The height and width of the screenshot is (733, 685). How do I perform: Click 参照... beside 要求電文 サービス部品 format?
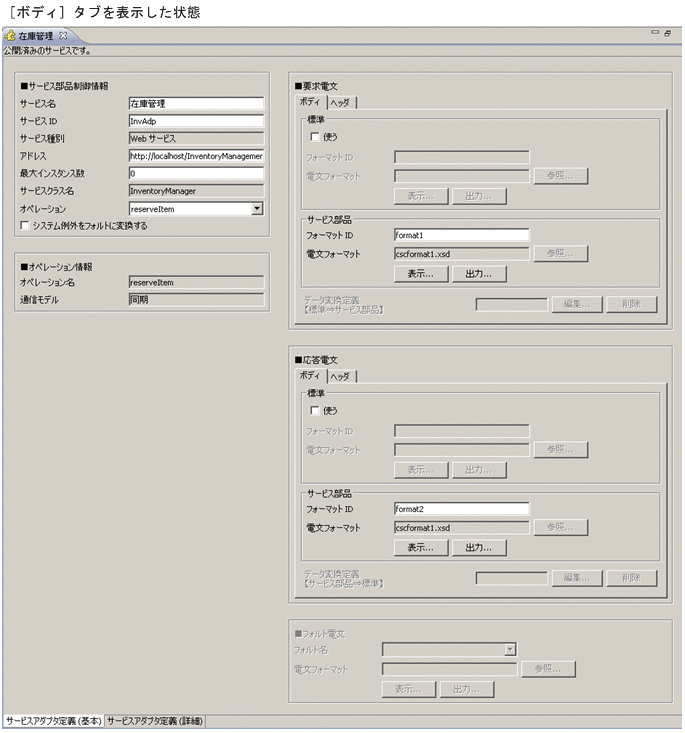(x=561, y=253)
